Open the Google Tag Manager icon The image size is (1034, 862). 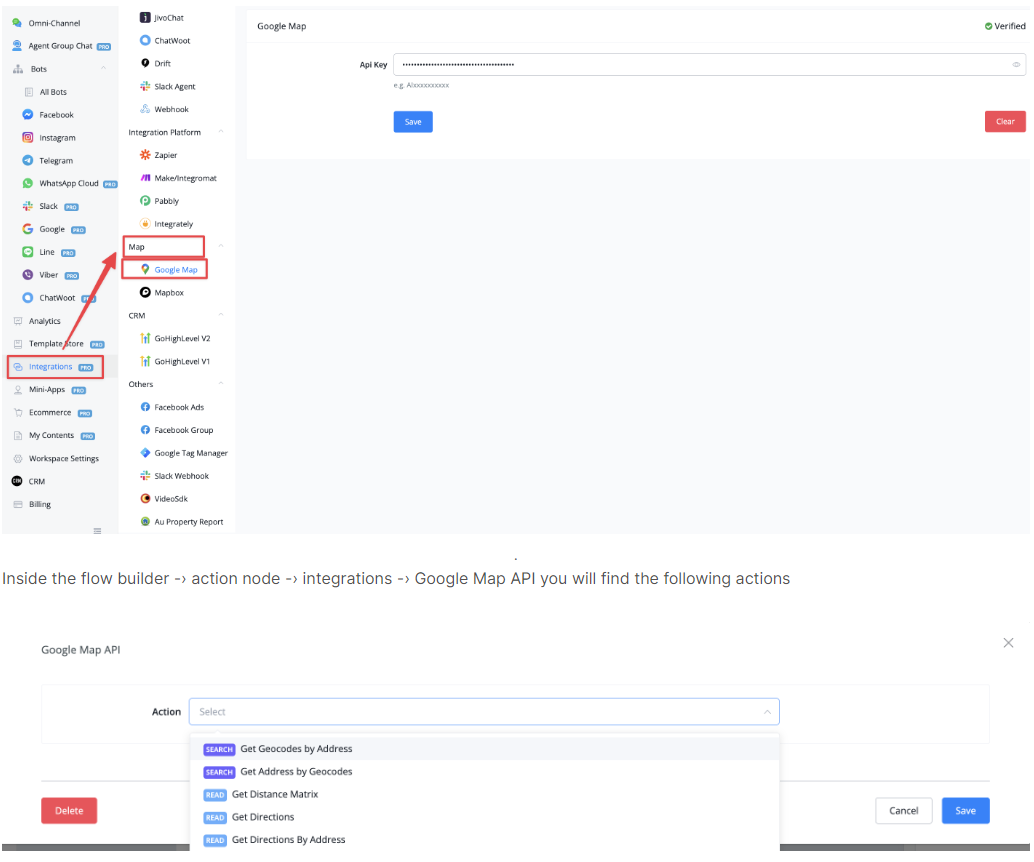(145, 453)
